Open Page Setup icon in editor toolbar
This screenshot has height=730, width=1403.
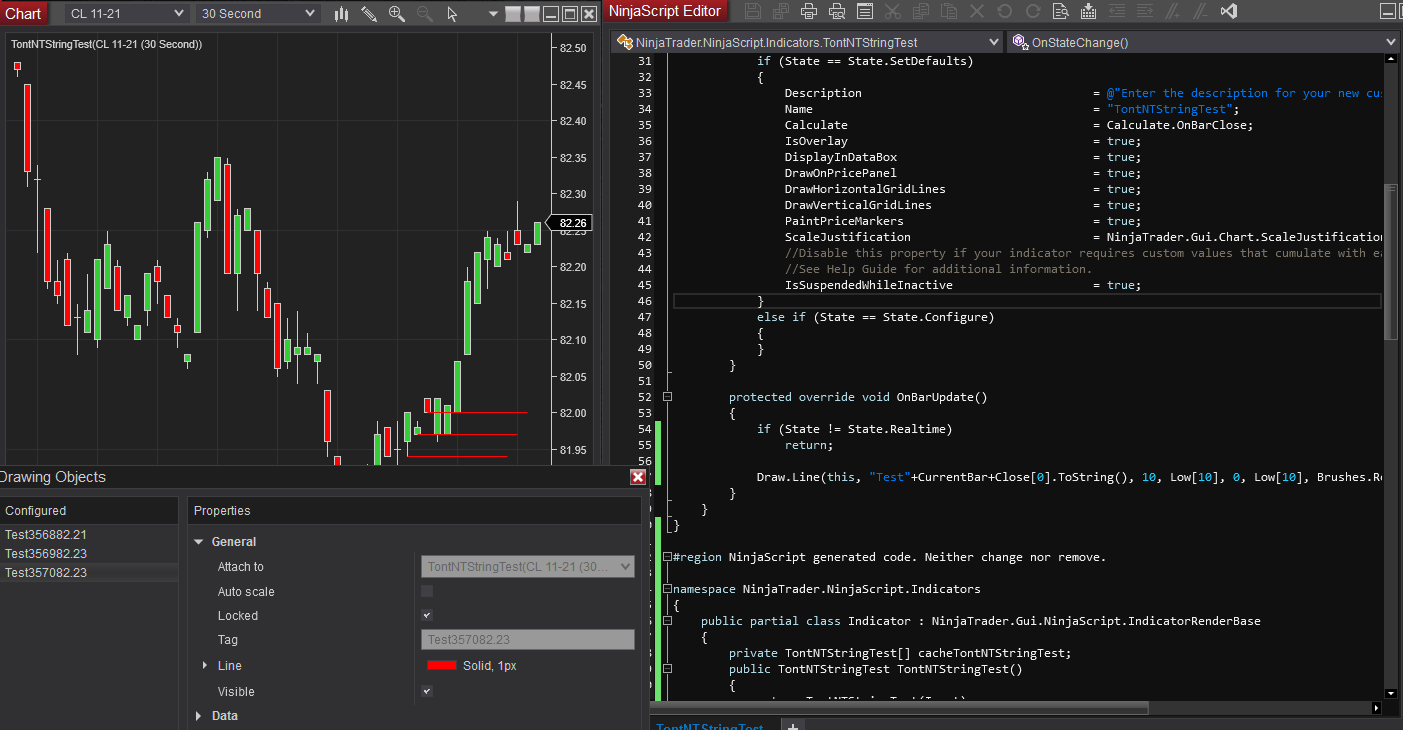(x=865, y=11)
